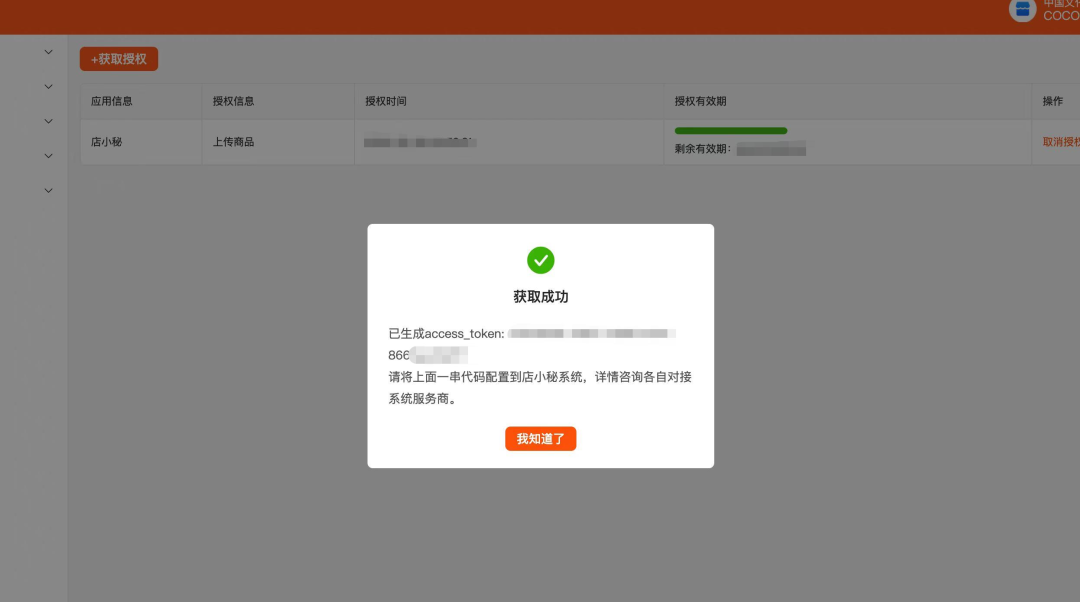The image size is (1080, 602).
Task: Expand the third sidebar menu chevron
Action: point(47,121)
